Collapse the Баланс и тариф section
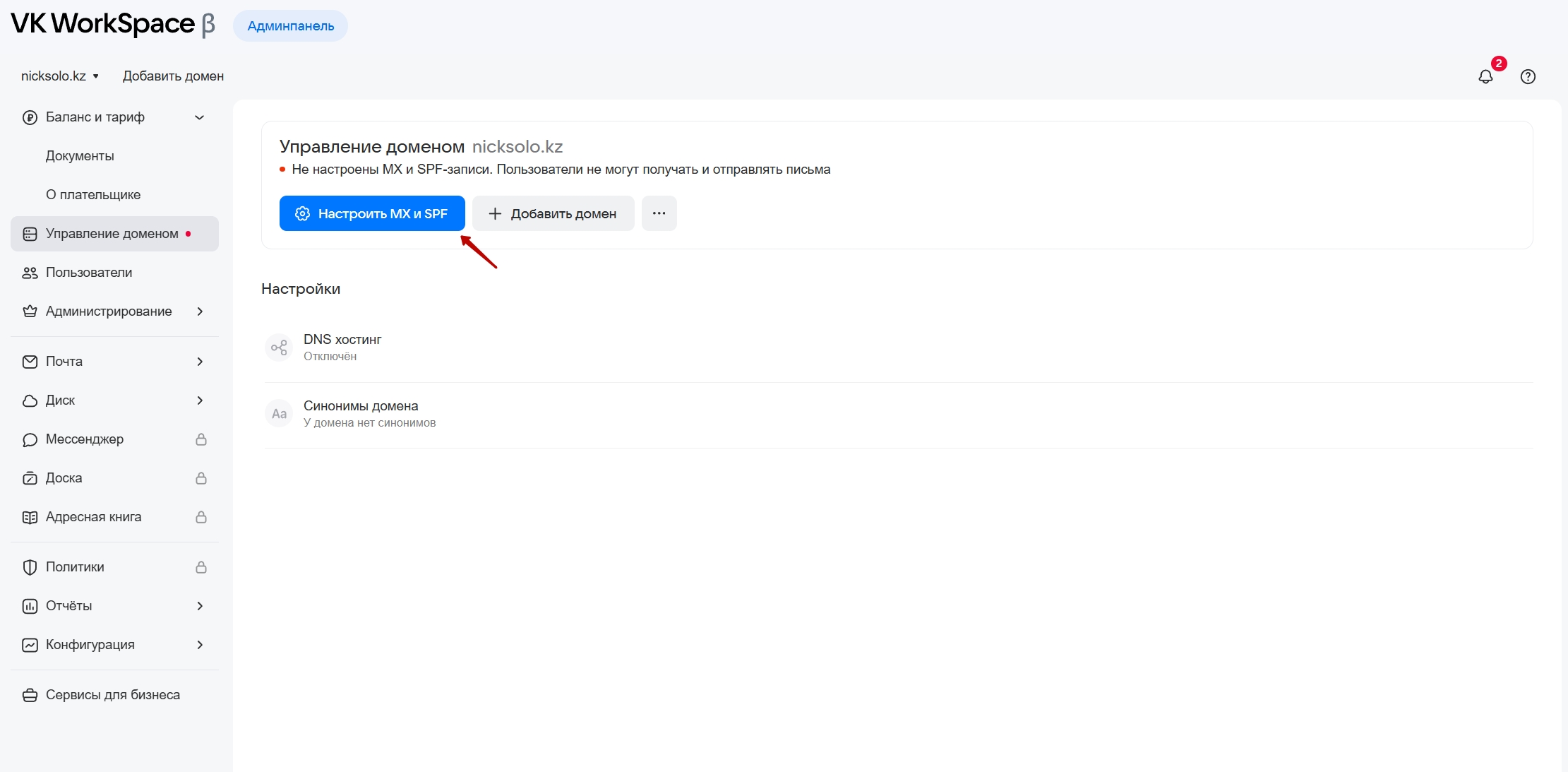This screenshot has width=1568, height=772. [200, 117]
